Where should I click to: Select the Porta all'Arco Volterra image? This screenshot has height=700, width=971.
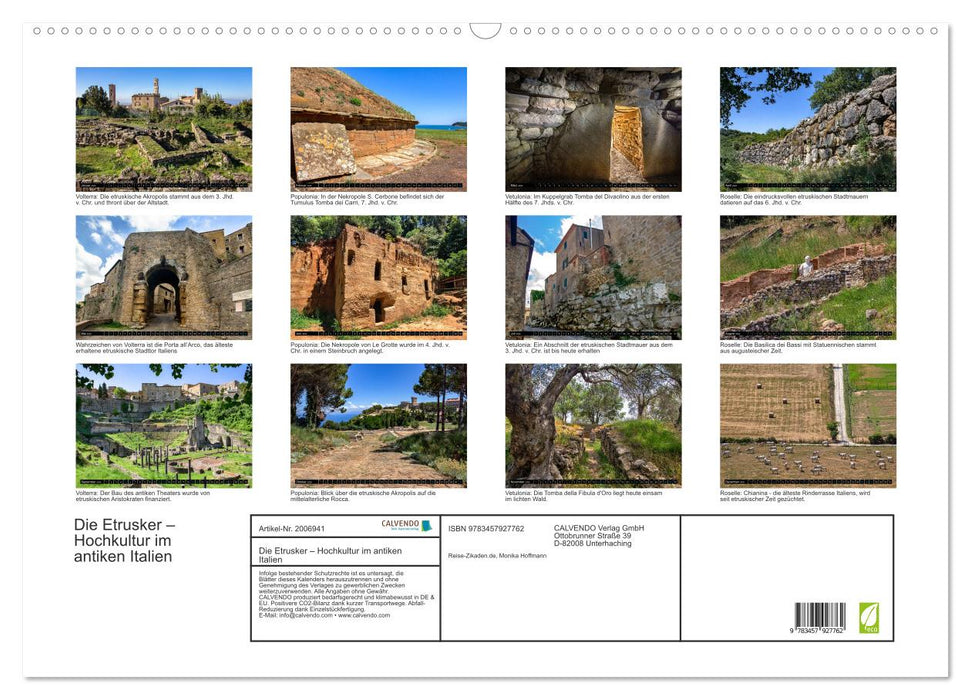tap(164, 277)
